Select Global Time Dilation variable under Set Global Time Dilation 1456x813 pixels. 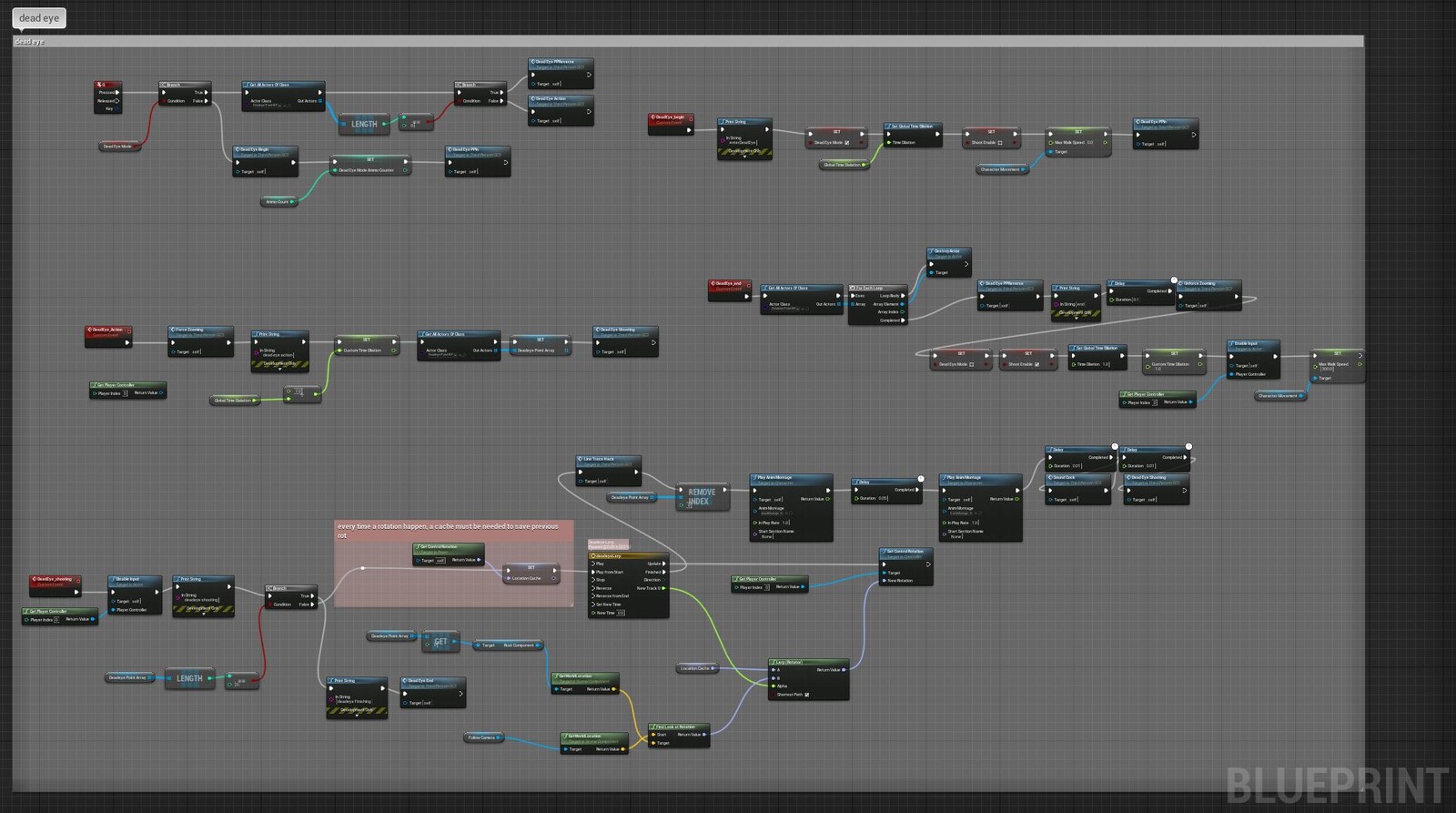(x=844, y=165)
